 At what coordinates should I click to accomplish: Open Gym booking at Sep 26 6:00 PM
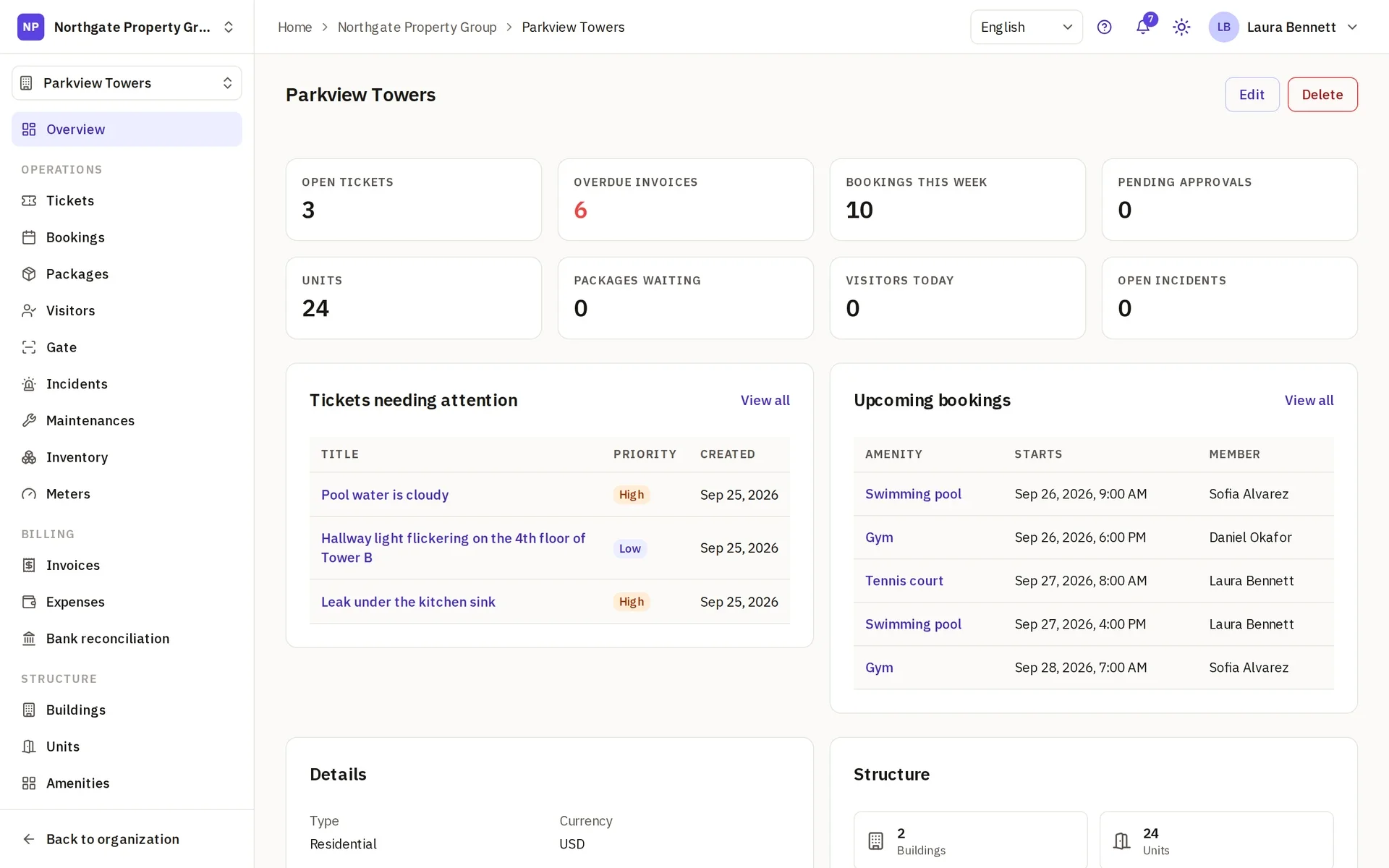tap(879, 537)
